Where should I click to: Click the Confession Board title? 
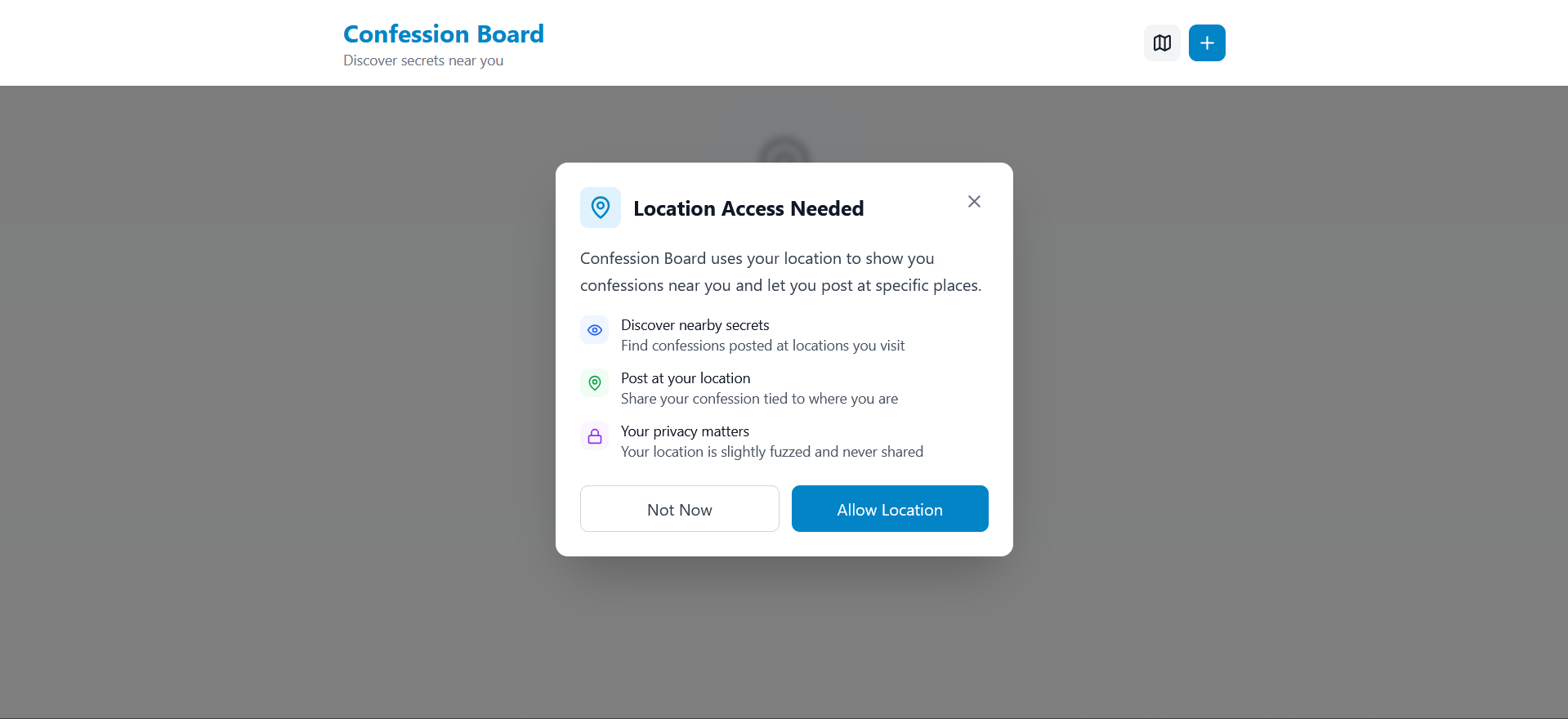[x=443, y=33]
